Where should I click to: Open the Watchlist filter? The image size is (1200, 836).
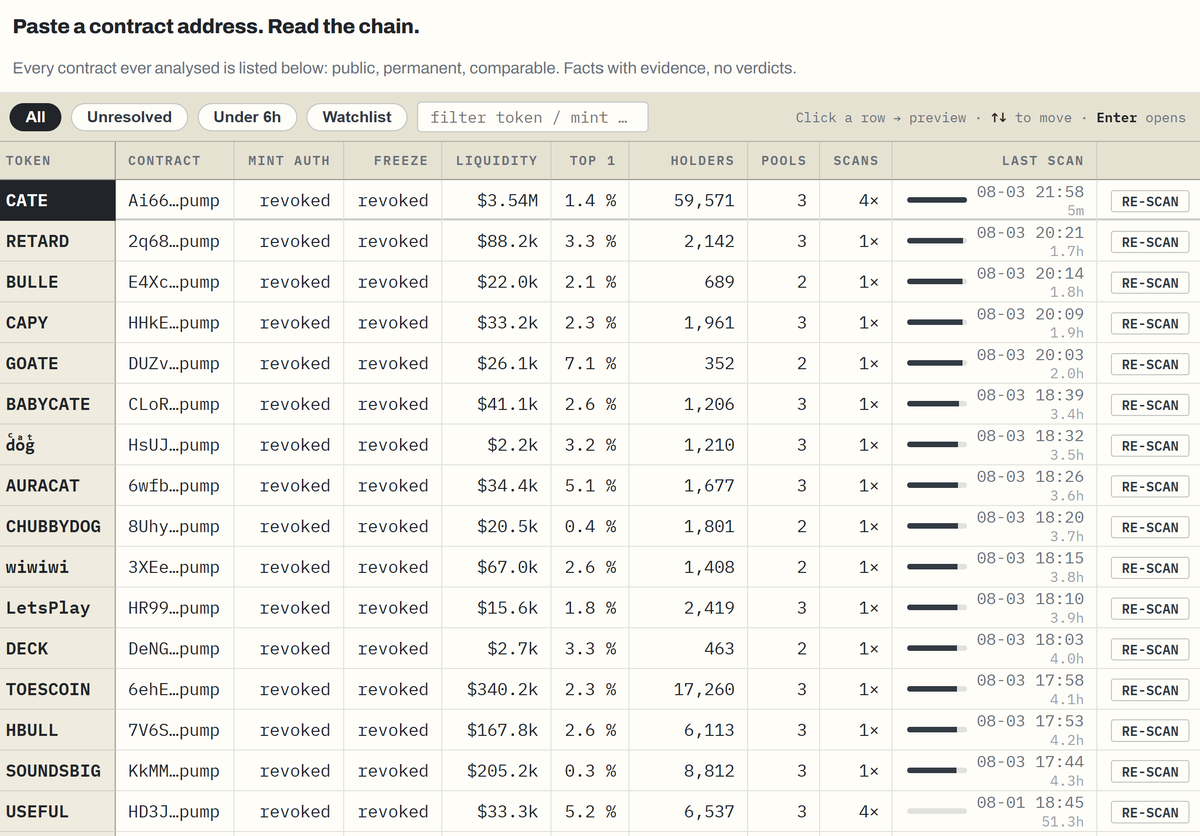(357, 117)
